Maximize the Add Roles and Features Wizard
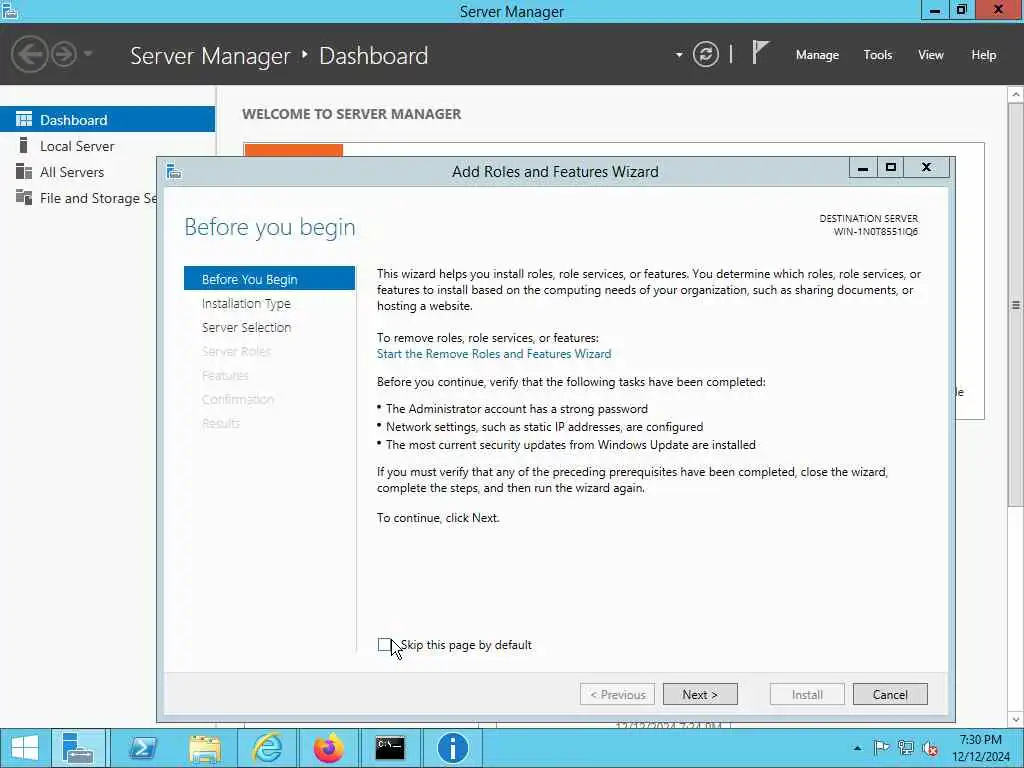 click(x=890, y=168)
